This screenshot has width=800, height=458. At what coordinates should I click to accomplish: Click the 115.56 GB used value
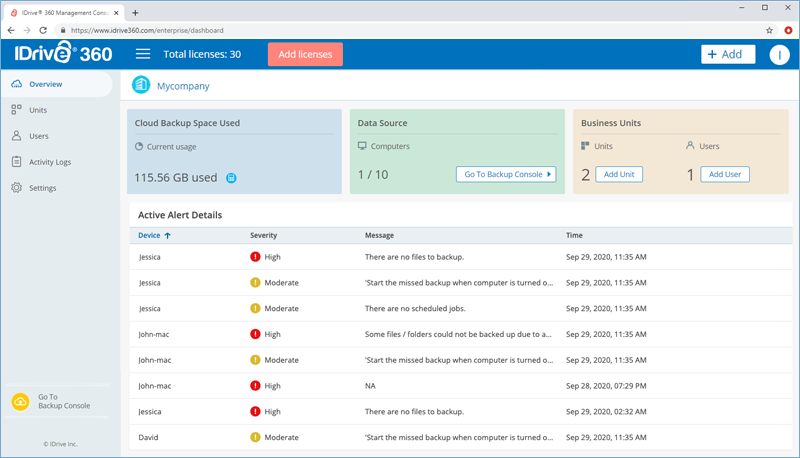(176, 178)
